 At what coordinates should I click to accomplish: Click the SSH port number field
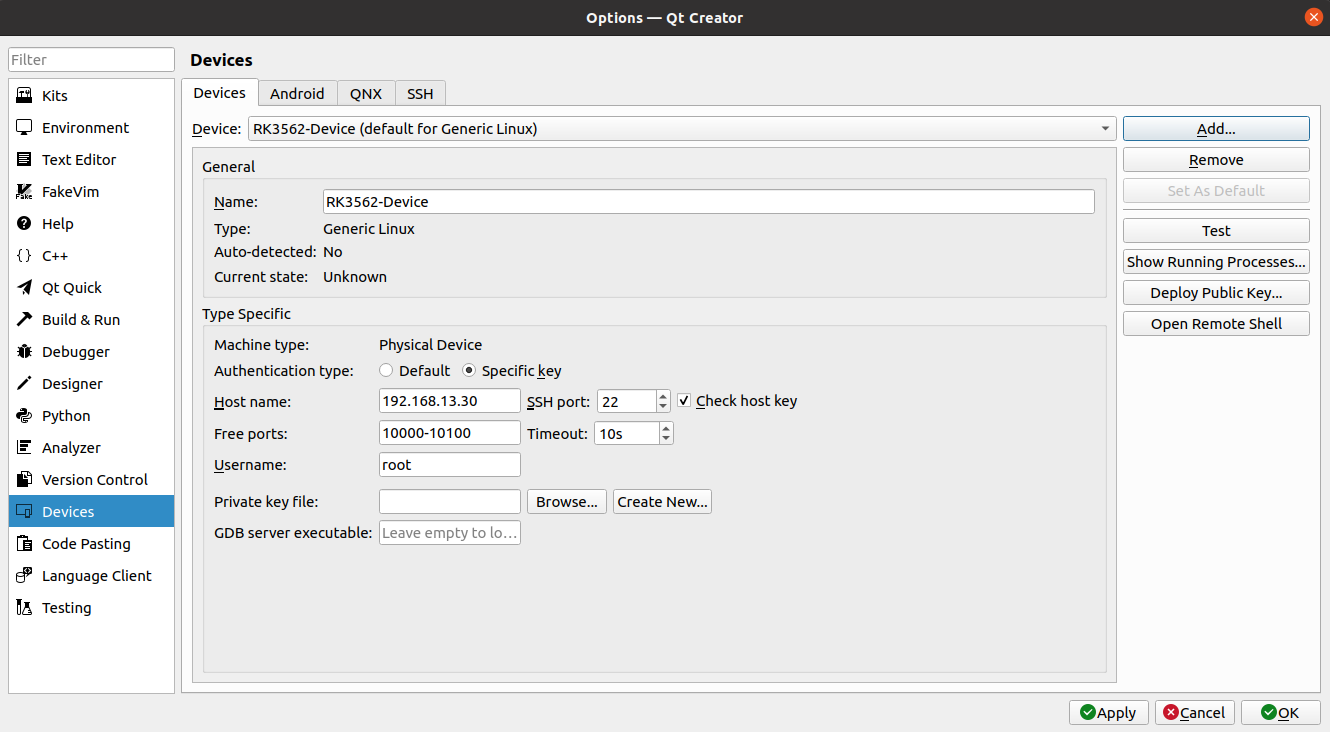tap(627, 402)
